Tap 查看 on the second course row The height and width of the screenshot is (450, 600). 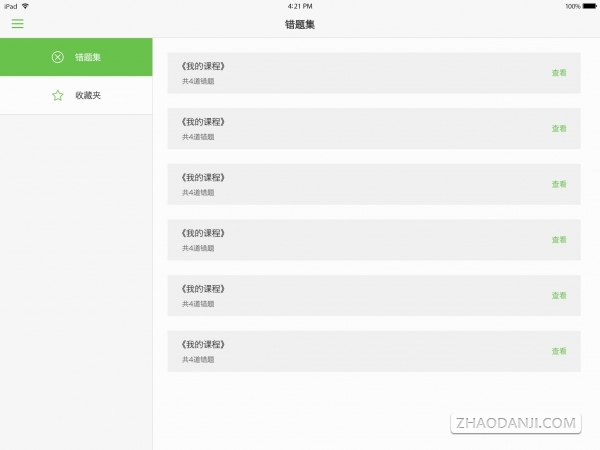[559, 129]
